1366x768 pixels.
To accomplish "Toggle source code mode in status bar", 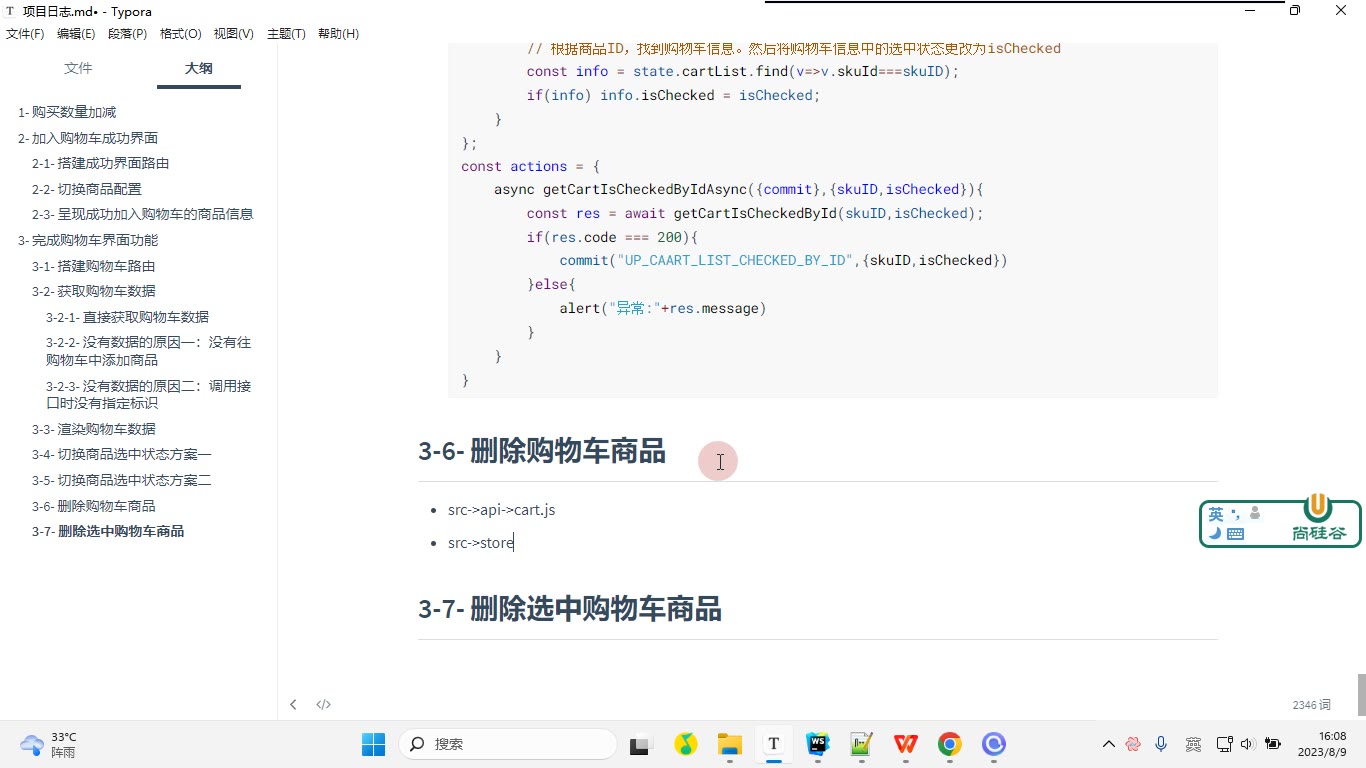I will click(323, 704).
